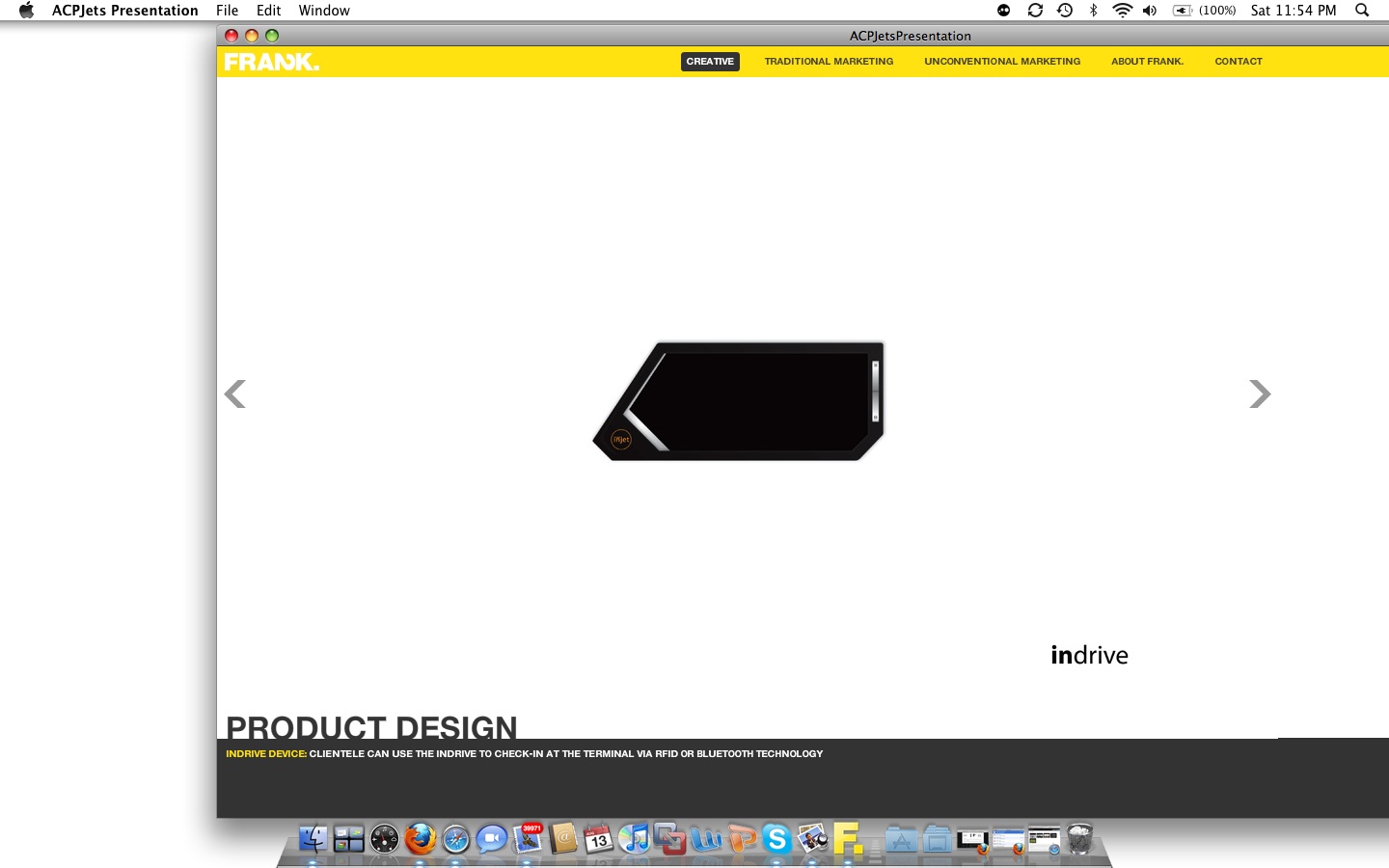1389x868 pixels.
Task: Open iTunes from the dock
Action: click(x=634, y=839)
